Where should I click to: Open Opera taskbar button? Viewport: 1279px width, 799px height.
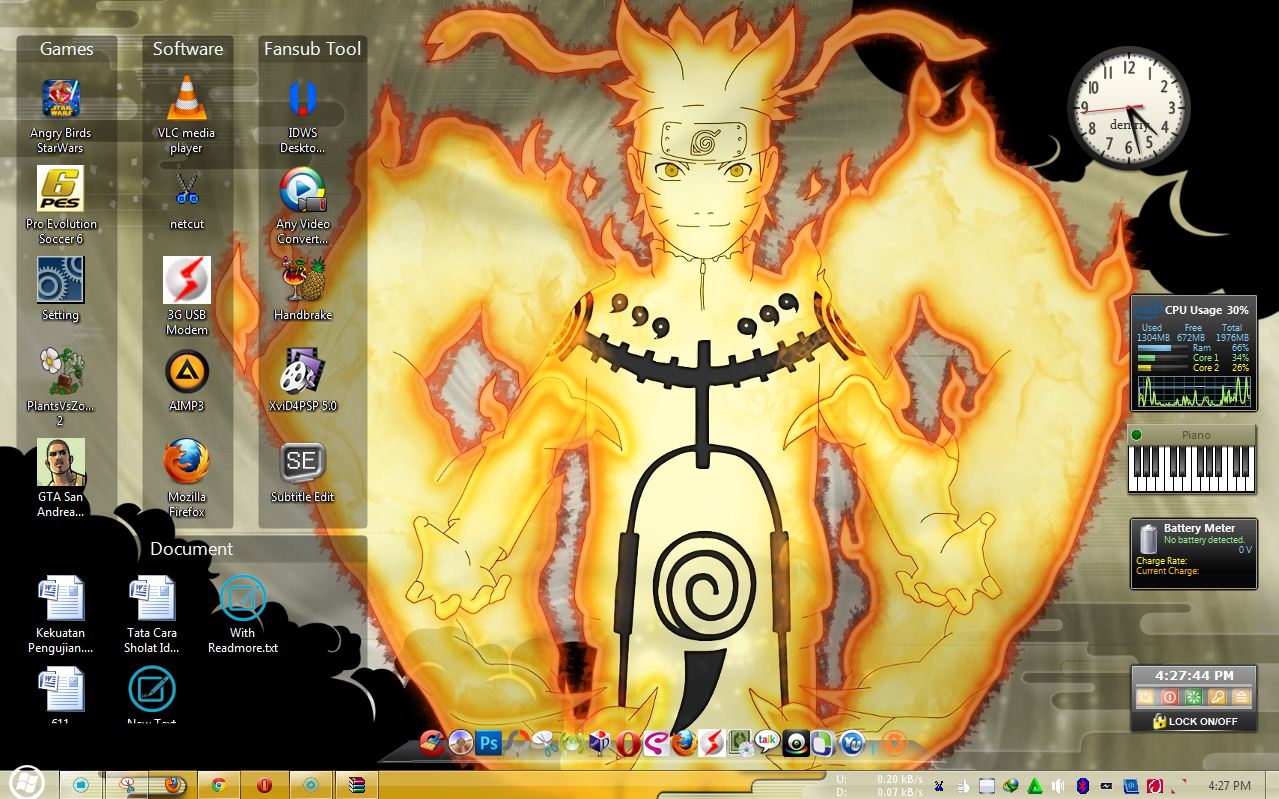point(265,785)
